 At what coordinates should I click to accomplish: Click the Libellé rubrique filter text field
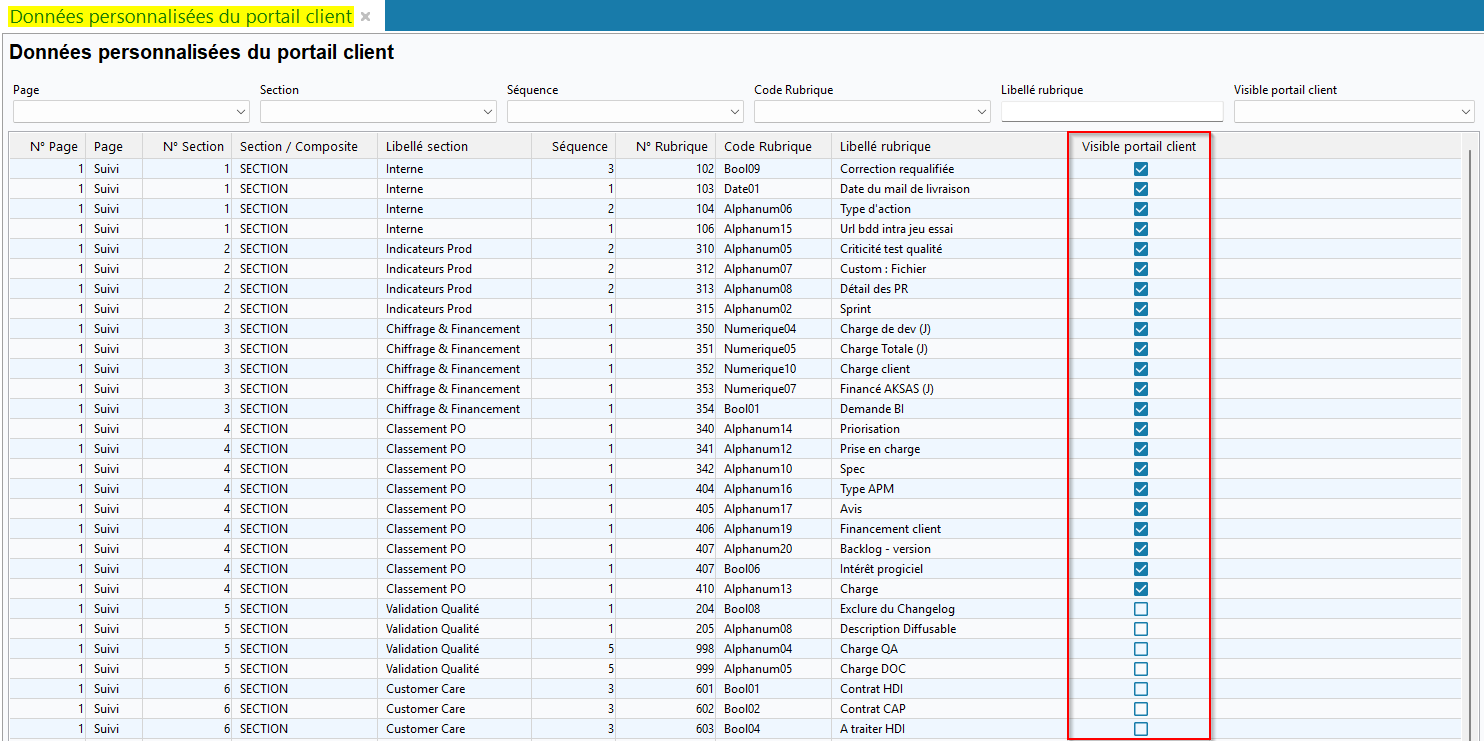pos(1111,112)
